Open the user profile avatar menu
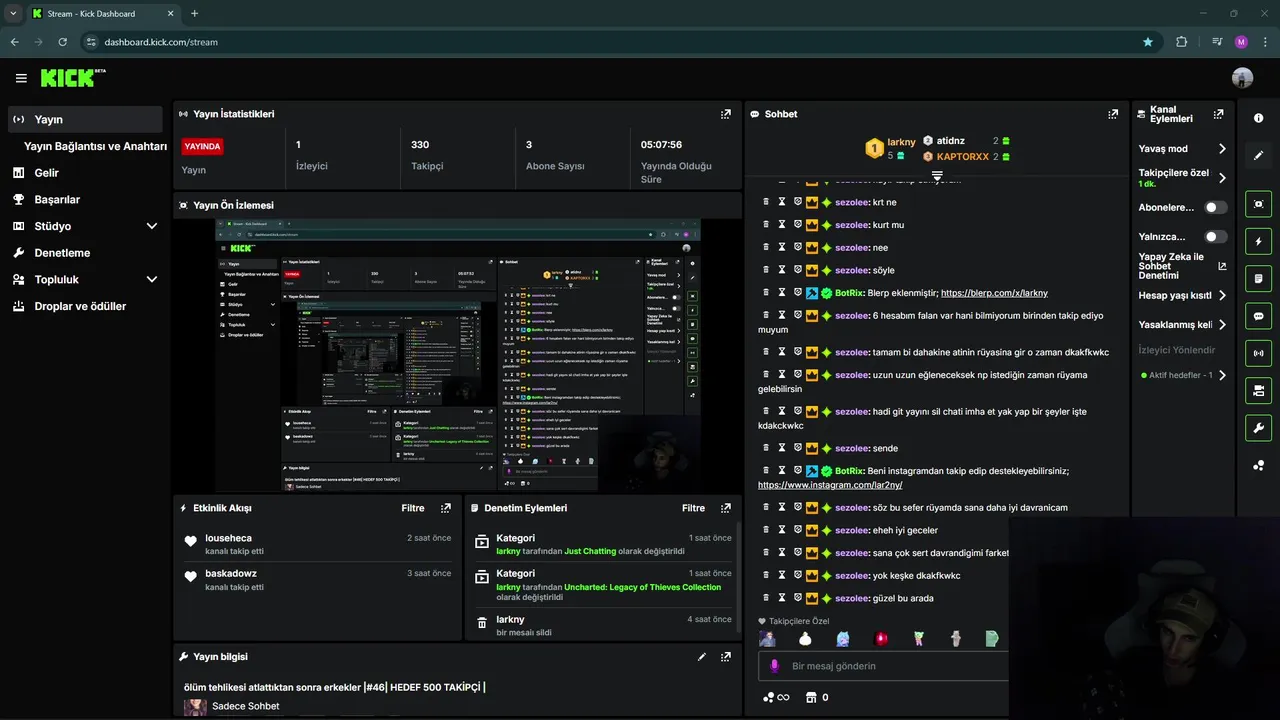This screenshot has width=1280, height=720. coord(1242,78)
